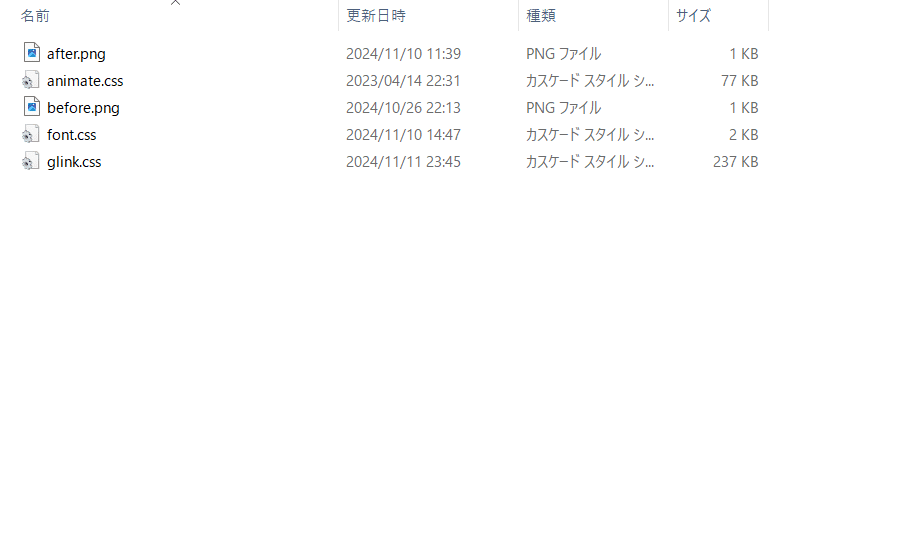Select the font.css stylesheet icon
The width and height of the screenshot is (923, 556).
(x=31, y=134)
